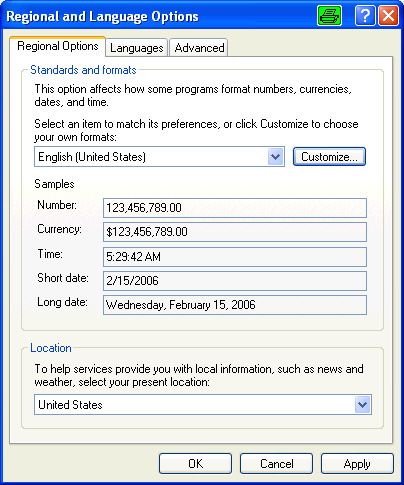Click the Long date sample field

235,305
